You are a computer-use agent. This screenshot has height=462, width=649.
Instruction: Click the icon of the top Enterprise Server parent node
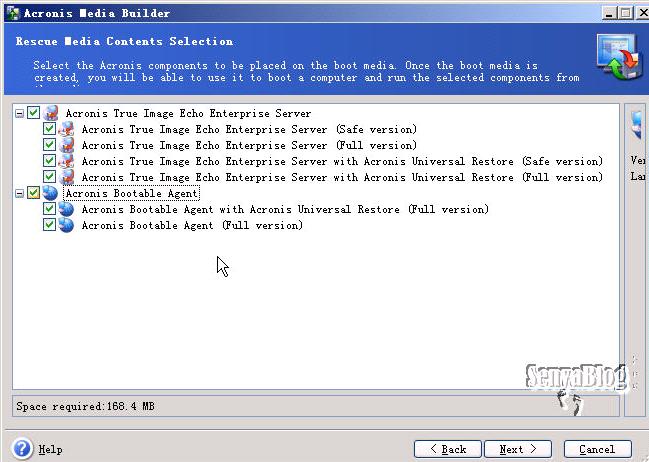[51, 113]
